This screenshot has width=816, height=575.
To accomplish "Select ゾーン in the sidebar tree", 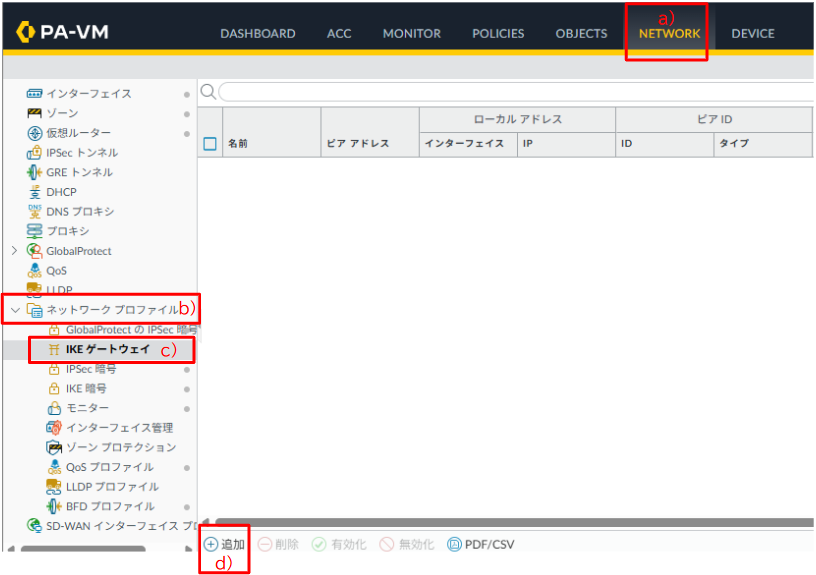I will (62, 113).
